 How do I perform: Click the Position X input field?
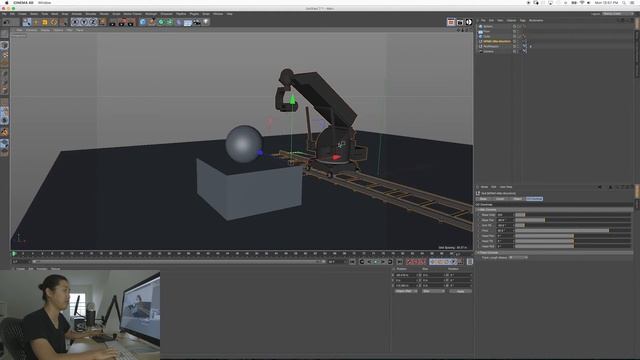[x=406, y=275]
